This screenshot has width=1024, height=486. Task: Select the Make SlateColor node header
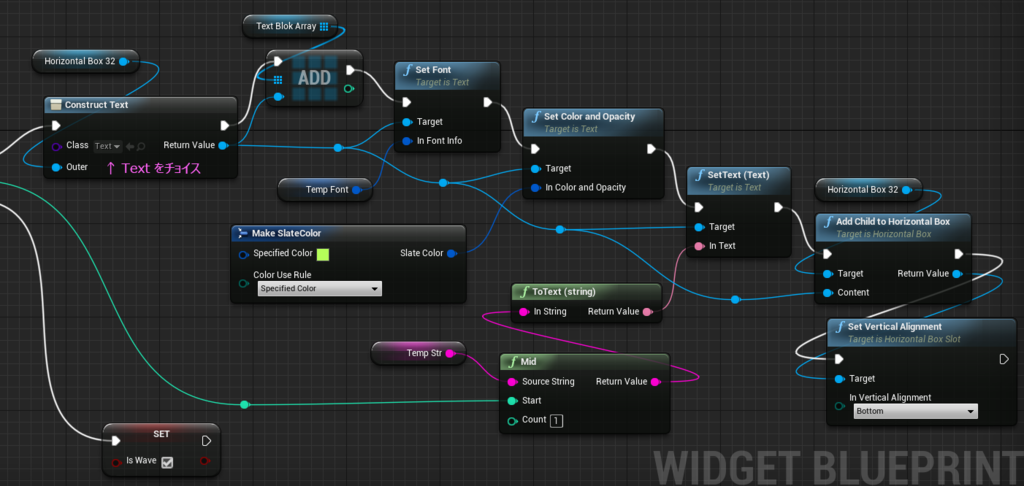tap(348, 233)
